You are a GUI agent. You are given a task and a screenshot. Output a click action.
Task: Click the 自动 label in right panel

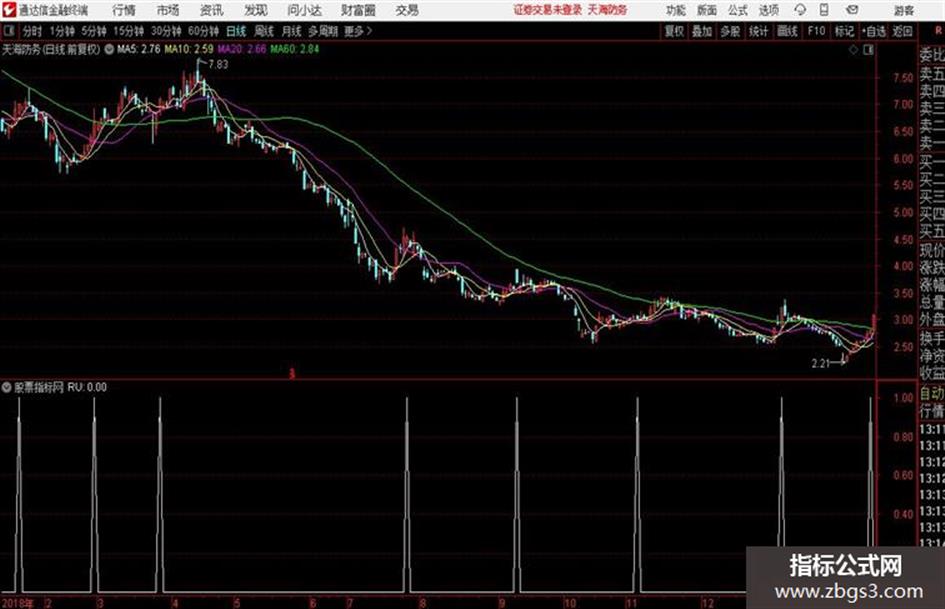point(932,394)
